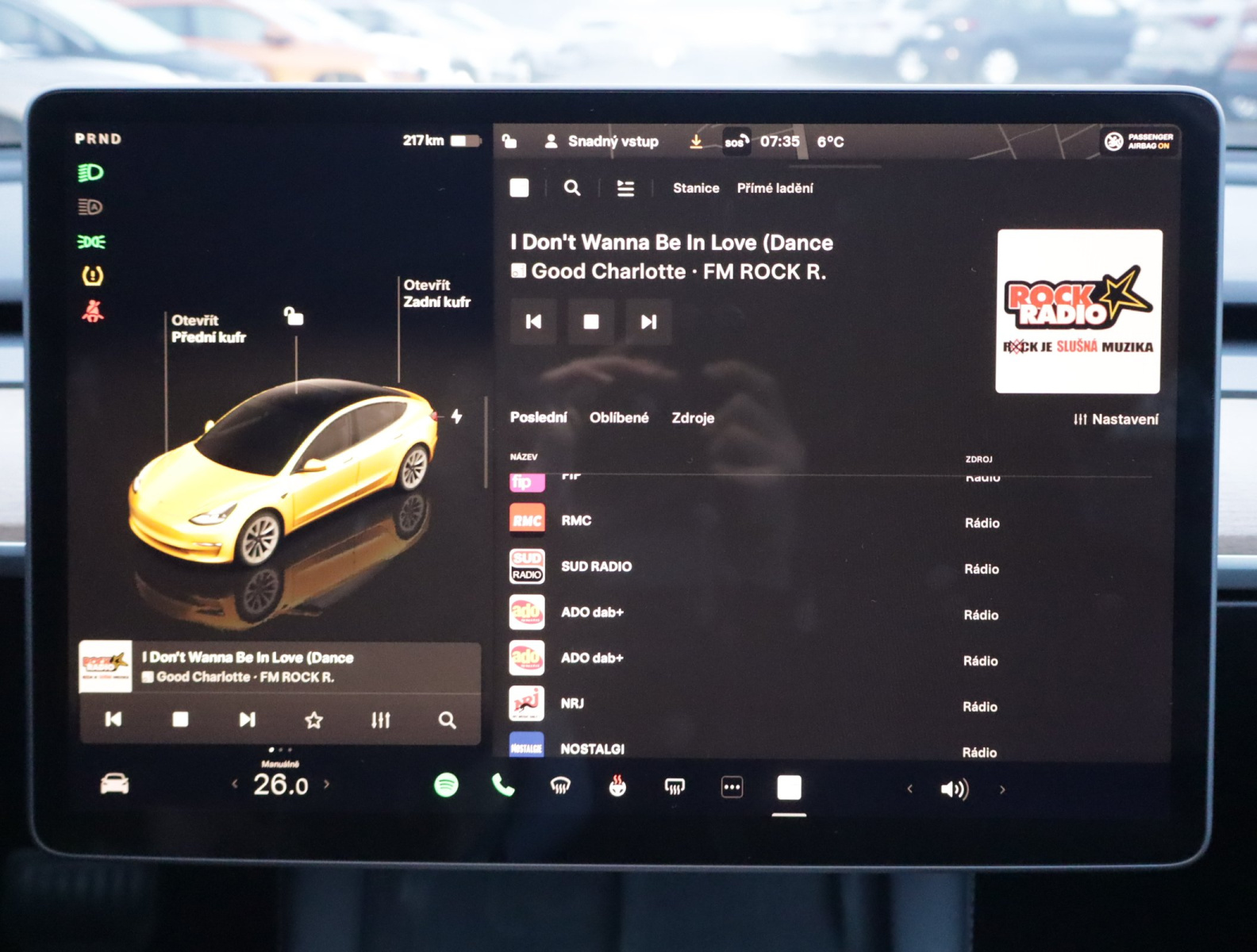Open equalizer icon in the mini player
This screenshot has height=952, width=1257.
381,720
